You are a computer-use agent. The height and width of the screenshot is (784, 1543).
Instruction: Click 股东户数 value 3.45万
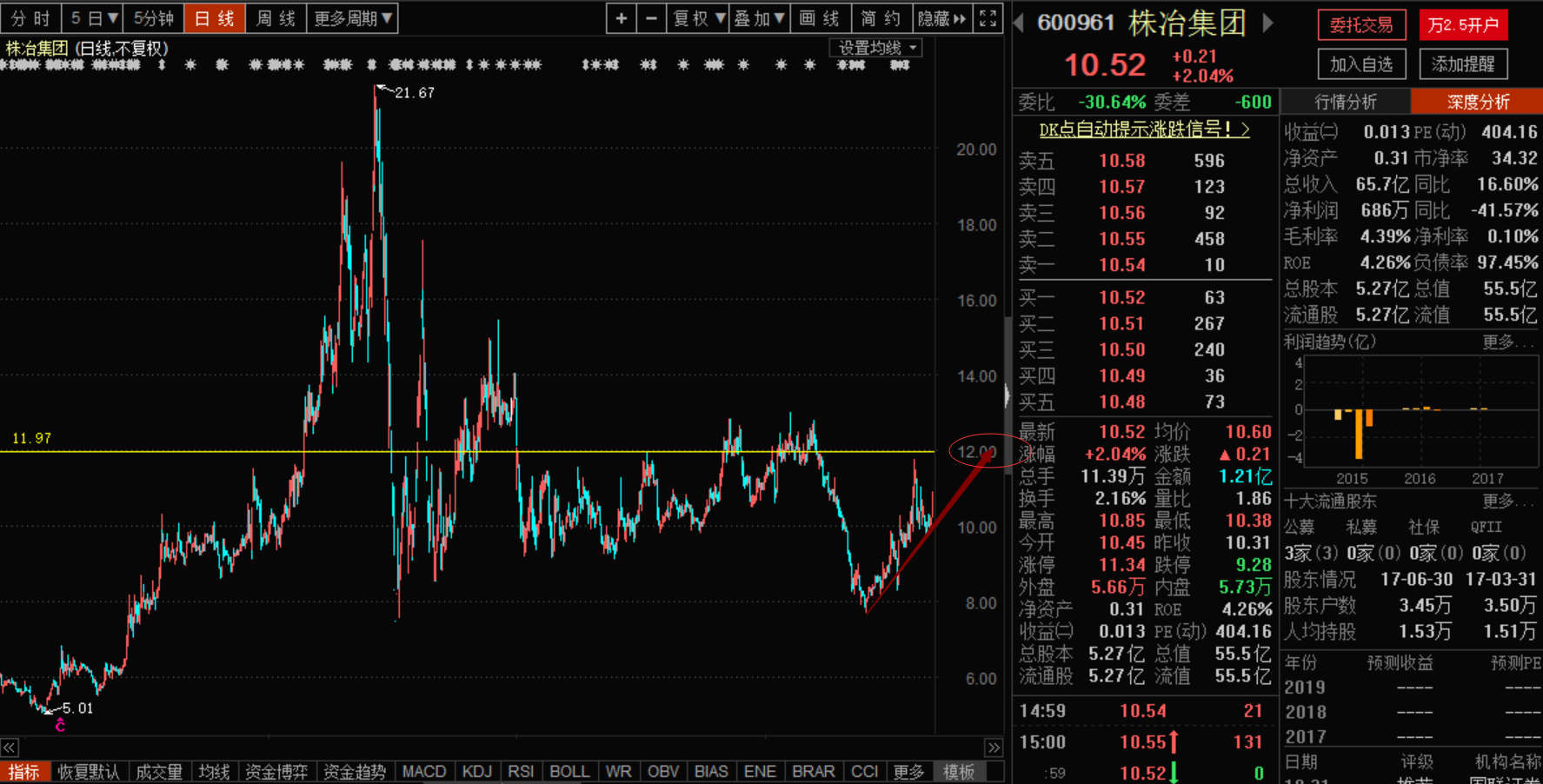1425,605
